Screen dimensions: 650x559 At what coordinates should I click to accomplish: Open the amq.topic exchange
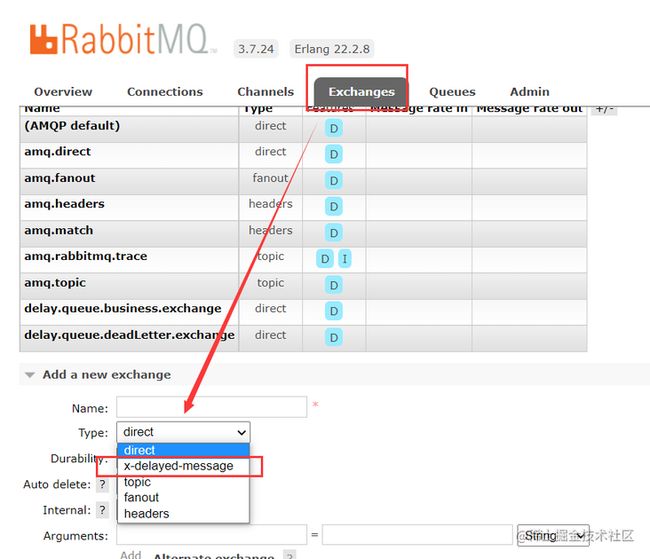click(55, 283)
